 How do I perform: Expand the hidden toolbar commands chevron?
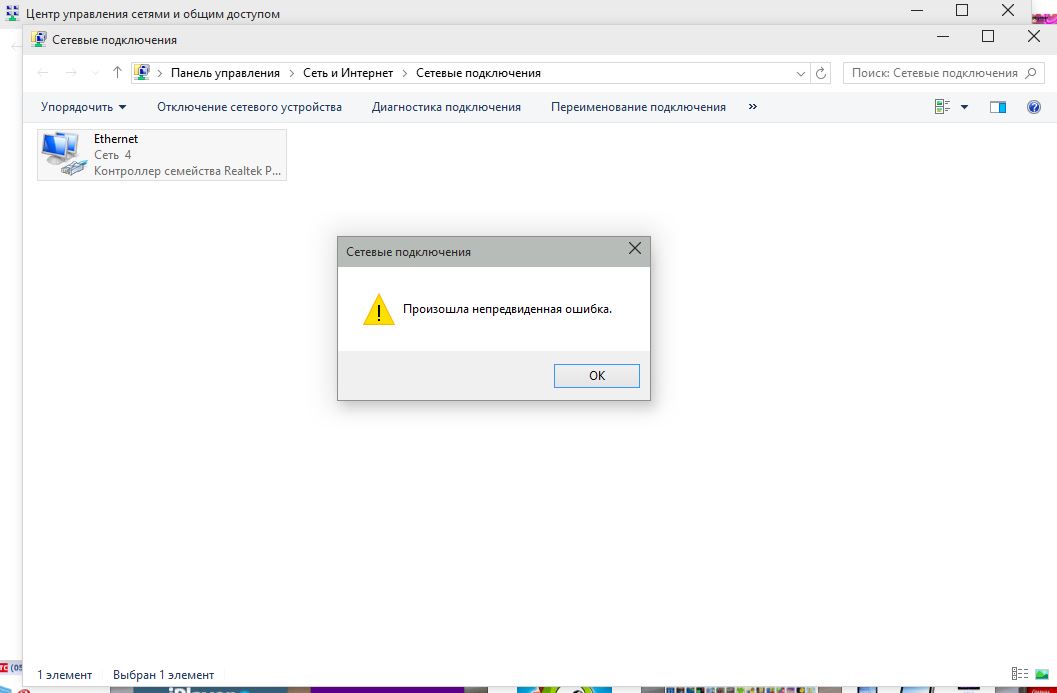(x=753, y=107)
